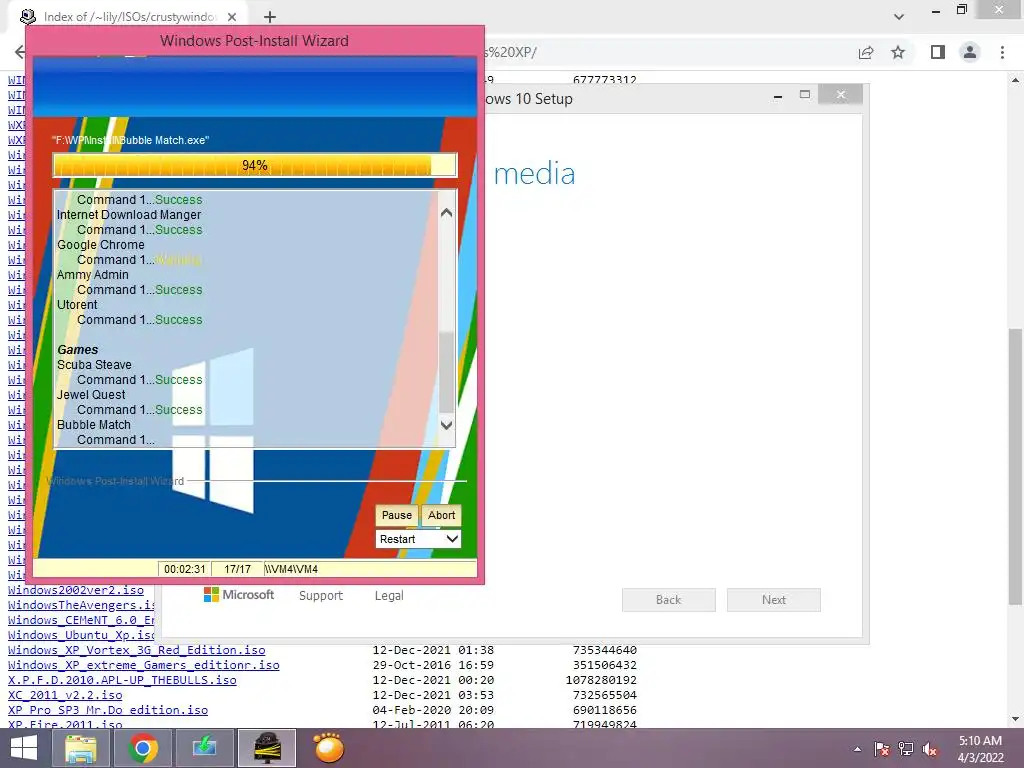The height and width of the screenshot is (768, 1024).
Task: Open the clock showing 5:10 AM
Action: (x=980, y=749)
